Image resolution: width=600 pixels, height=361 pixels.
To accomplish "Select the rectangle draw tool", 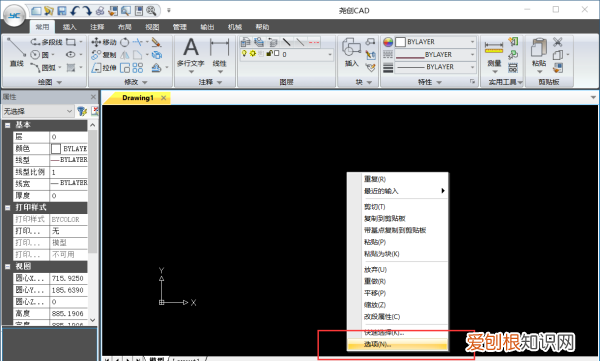I will click(x=71, y=42).
